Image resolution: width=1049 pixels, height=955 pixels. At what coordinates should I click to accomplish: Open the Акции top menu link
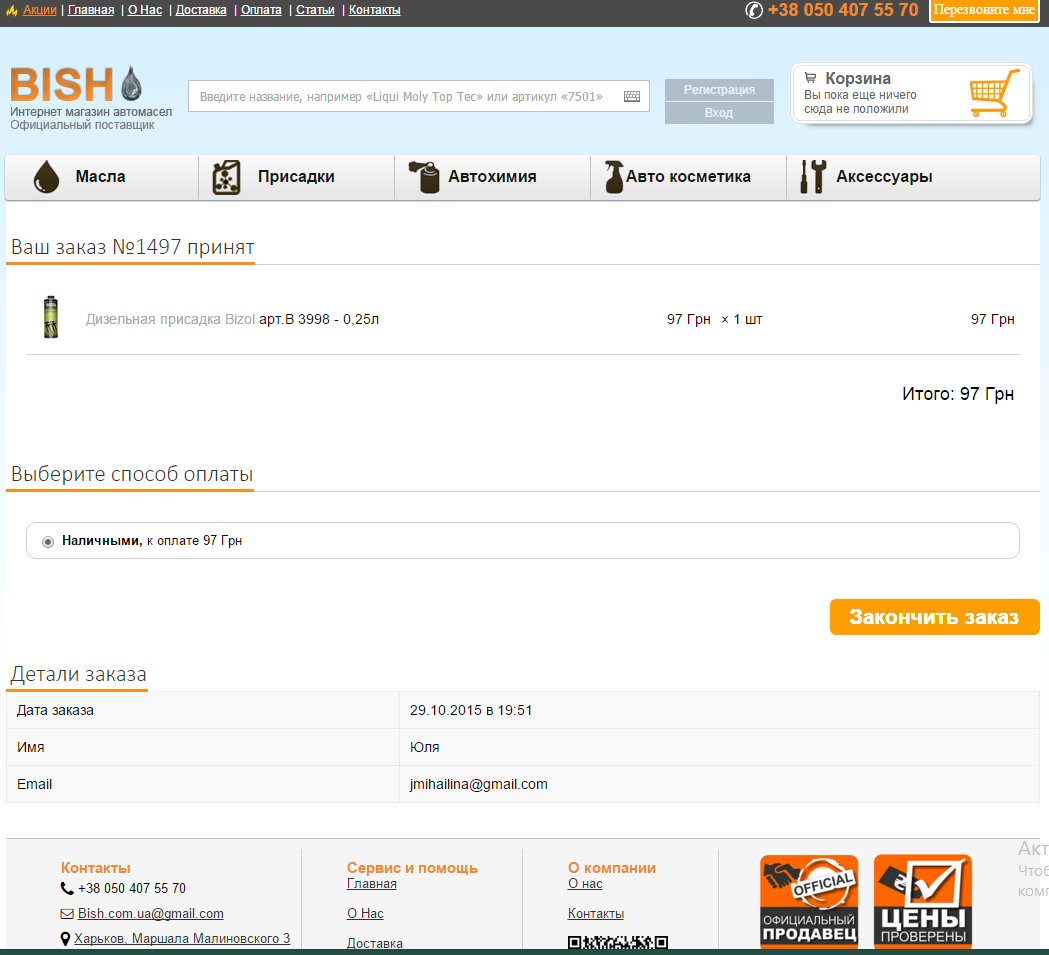click(39, 10)
